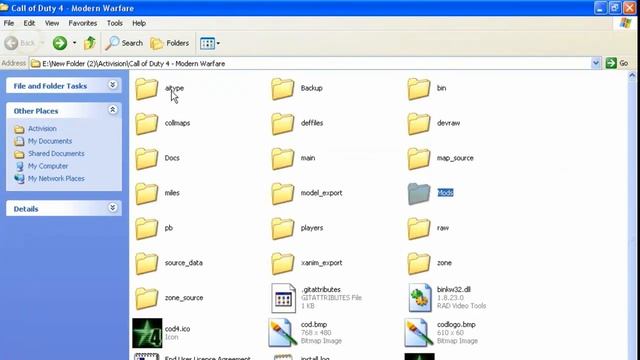Open the bin folder icon
This screenshot has height=360, width=640.
pyautogui.click(x=419, y=89)
